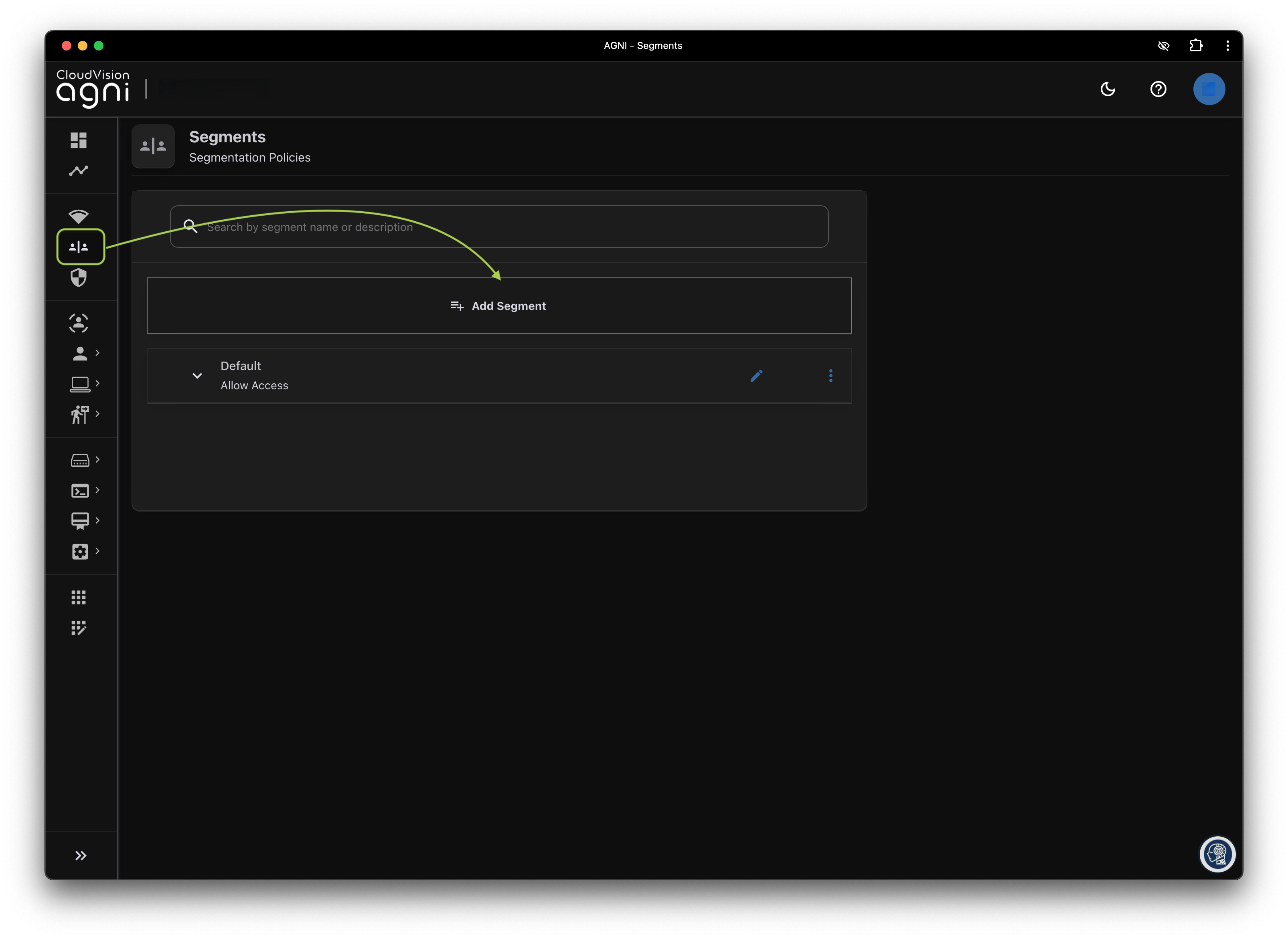Expand the Default segment row chevron
The width and height of the screenshot is (1288, 939).
[197, 376]
